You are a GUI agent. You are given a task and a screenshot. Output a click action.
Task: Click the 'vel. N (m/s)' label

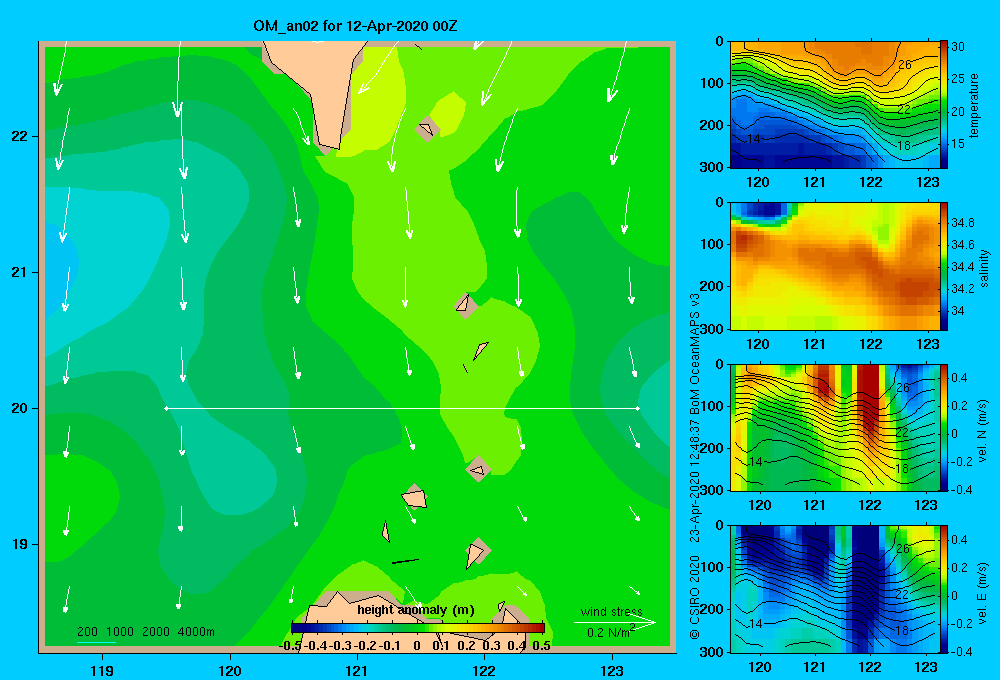pos(983,431)
